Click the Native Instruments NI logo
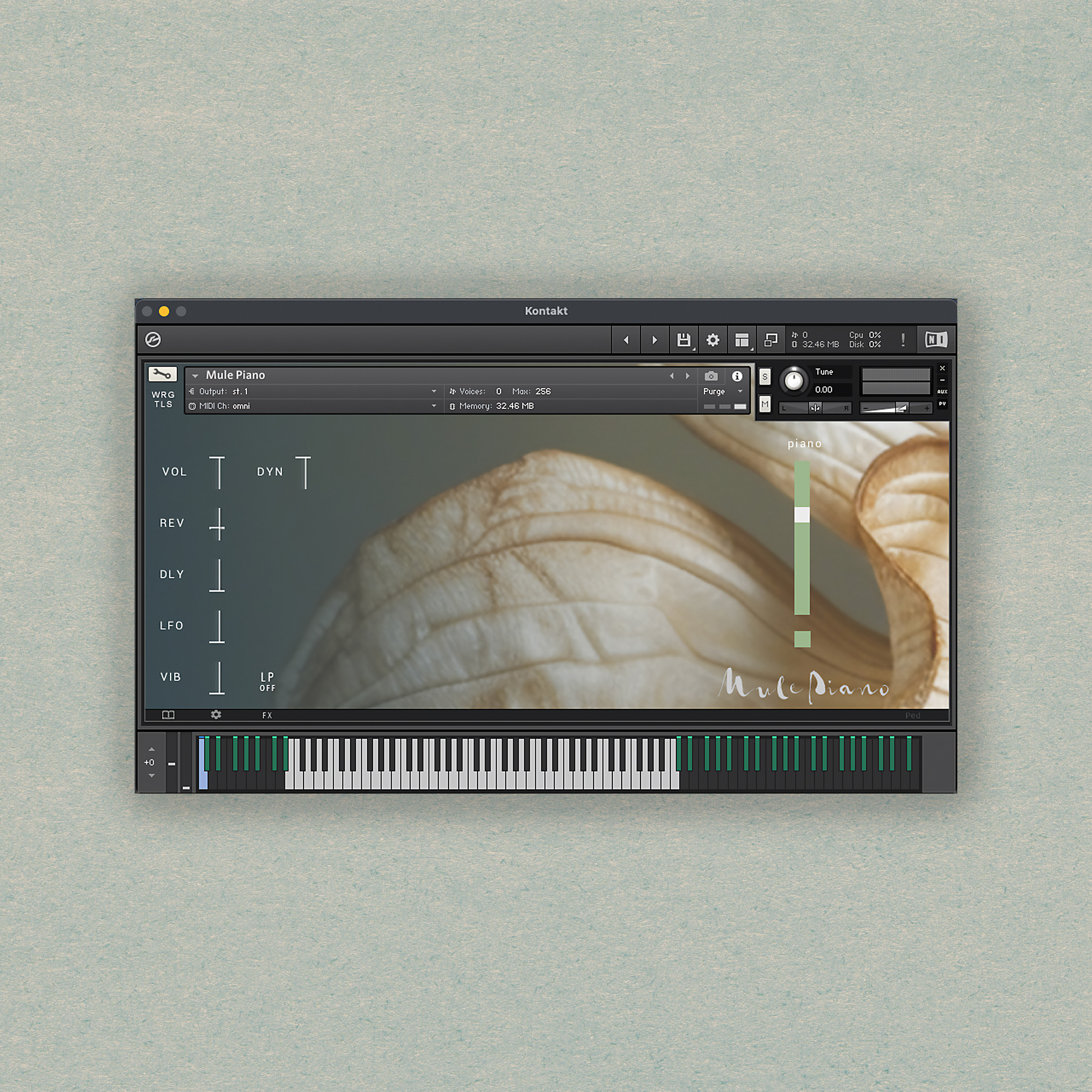The width and height of the screenshot is (1092, 1092). (x=936, y=339)
